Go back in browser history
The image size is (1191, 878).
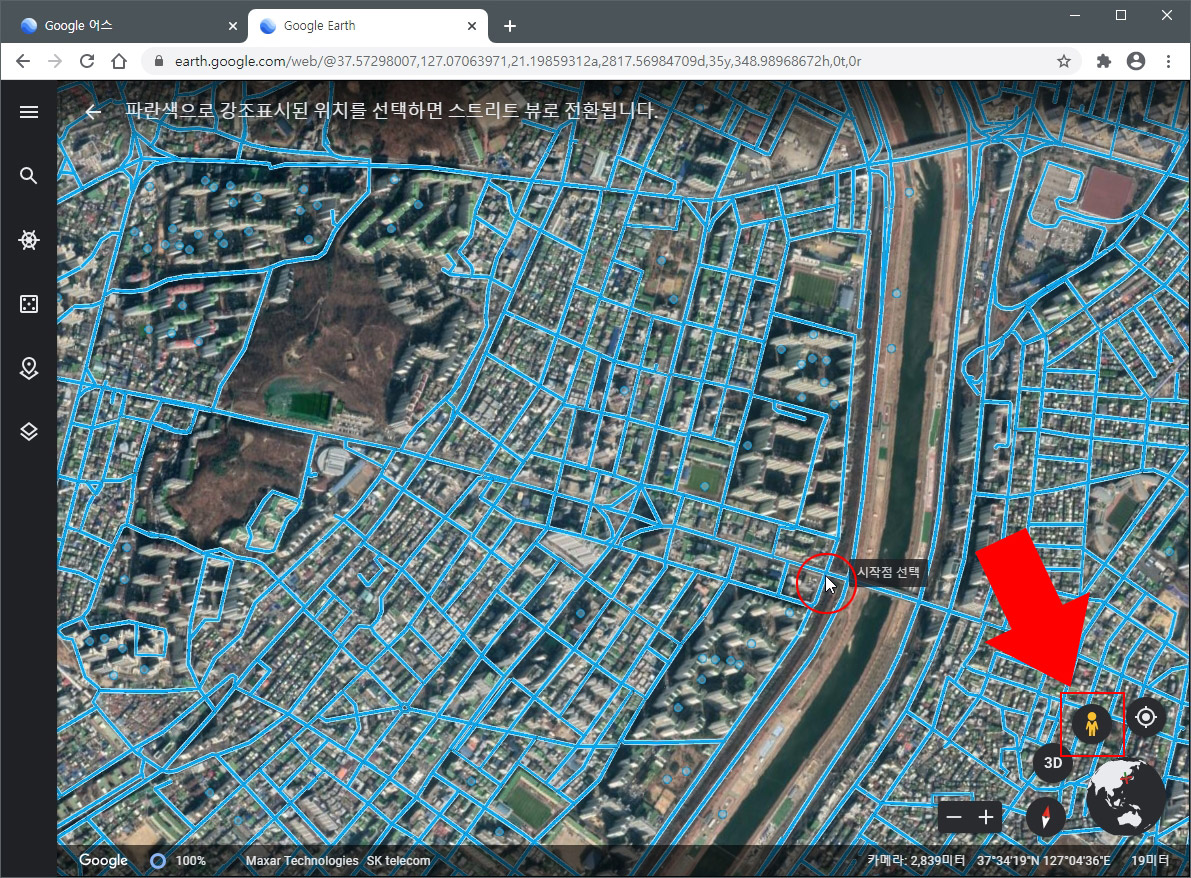click(x=23, y=61)
